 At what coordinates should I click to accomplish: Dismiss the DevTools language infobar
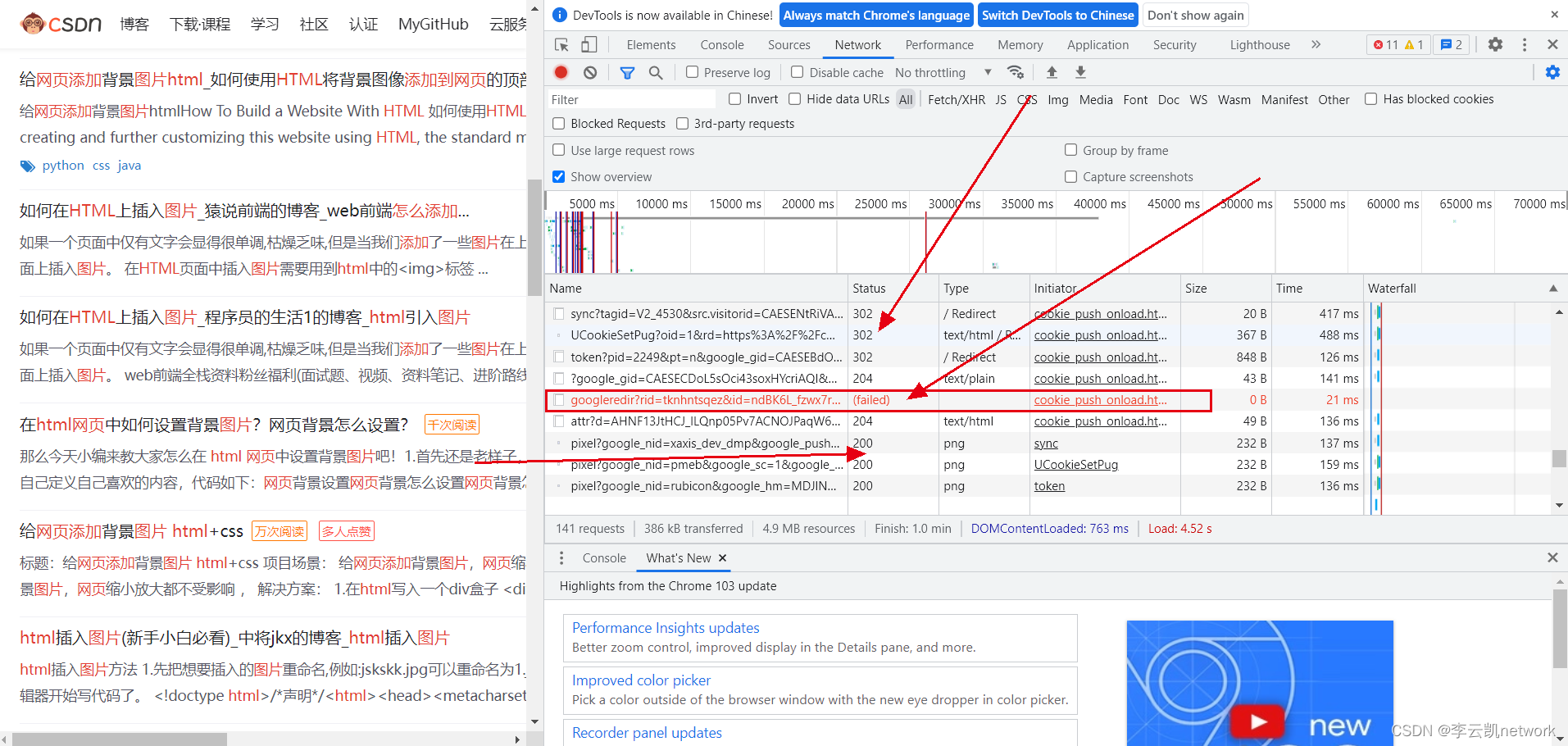[1554, 15]
